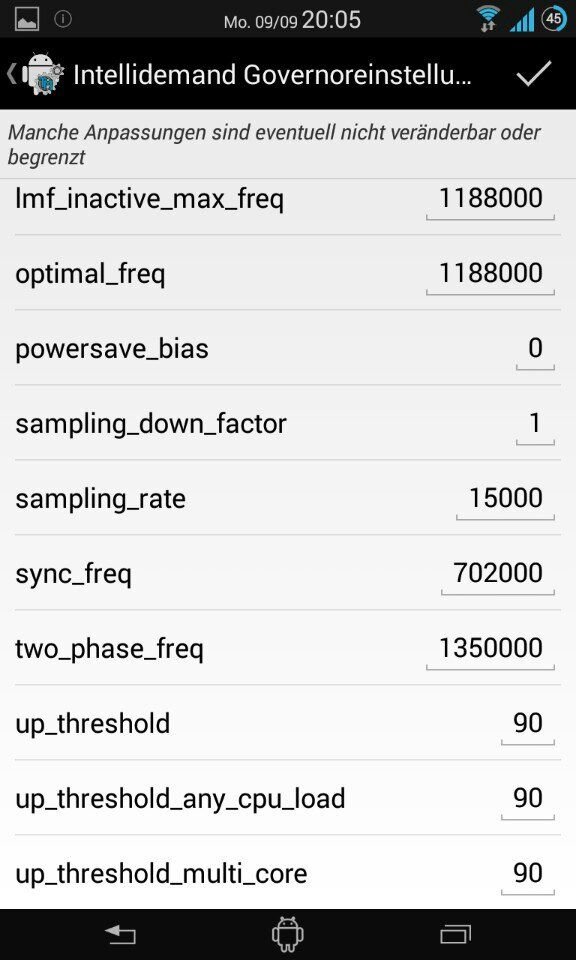Edit the up_threshold value field
576x960 pixels.
coord(528,724)
